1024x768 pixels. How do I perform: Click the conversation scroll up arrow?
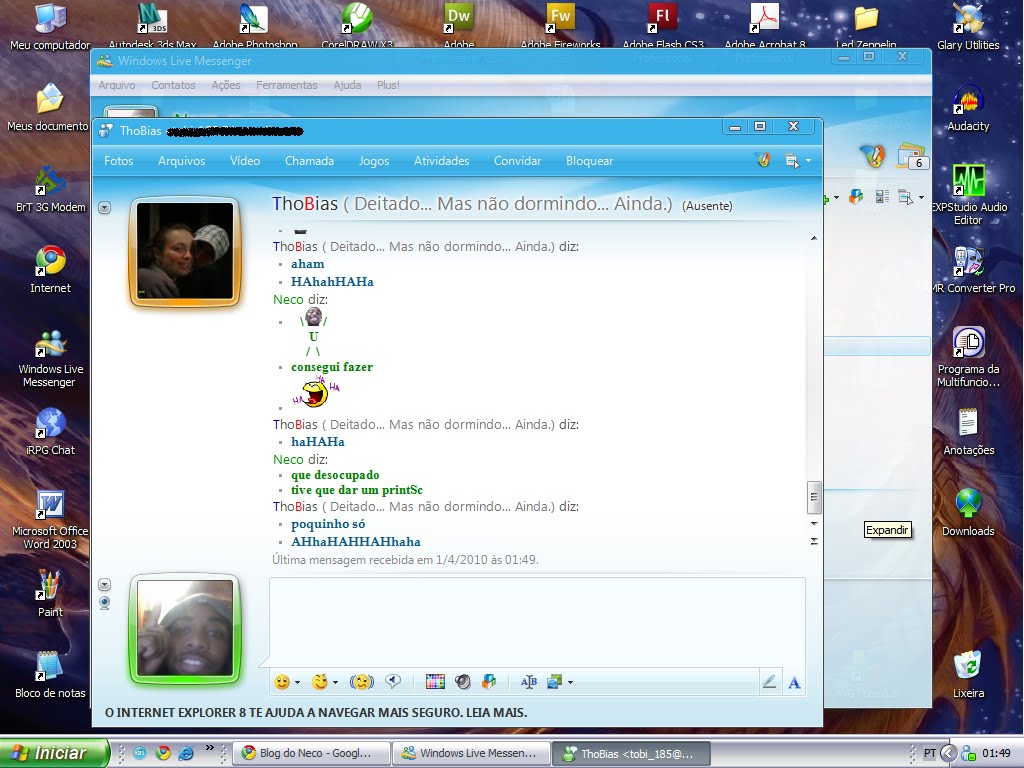(x=814, y=238)
